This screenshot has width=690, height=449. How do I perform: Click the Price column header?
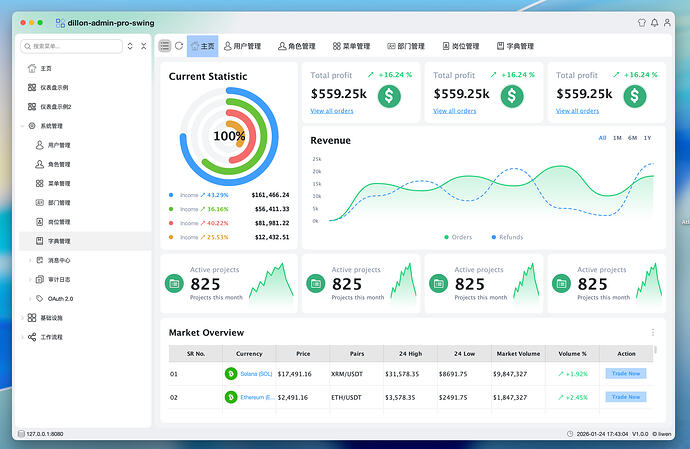click(x=303, y=353)
